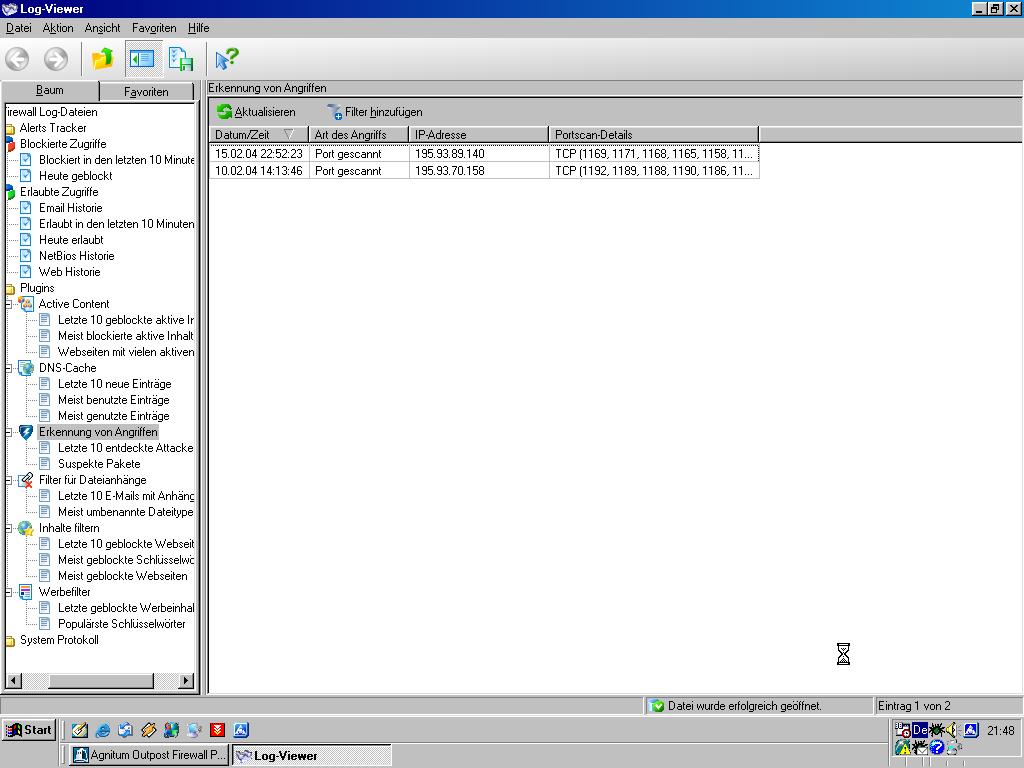Select System Protokoll in the tree
Image resolution: width=1024 pixels, height=768 pixels.
59,640
